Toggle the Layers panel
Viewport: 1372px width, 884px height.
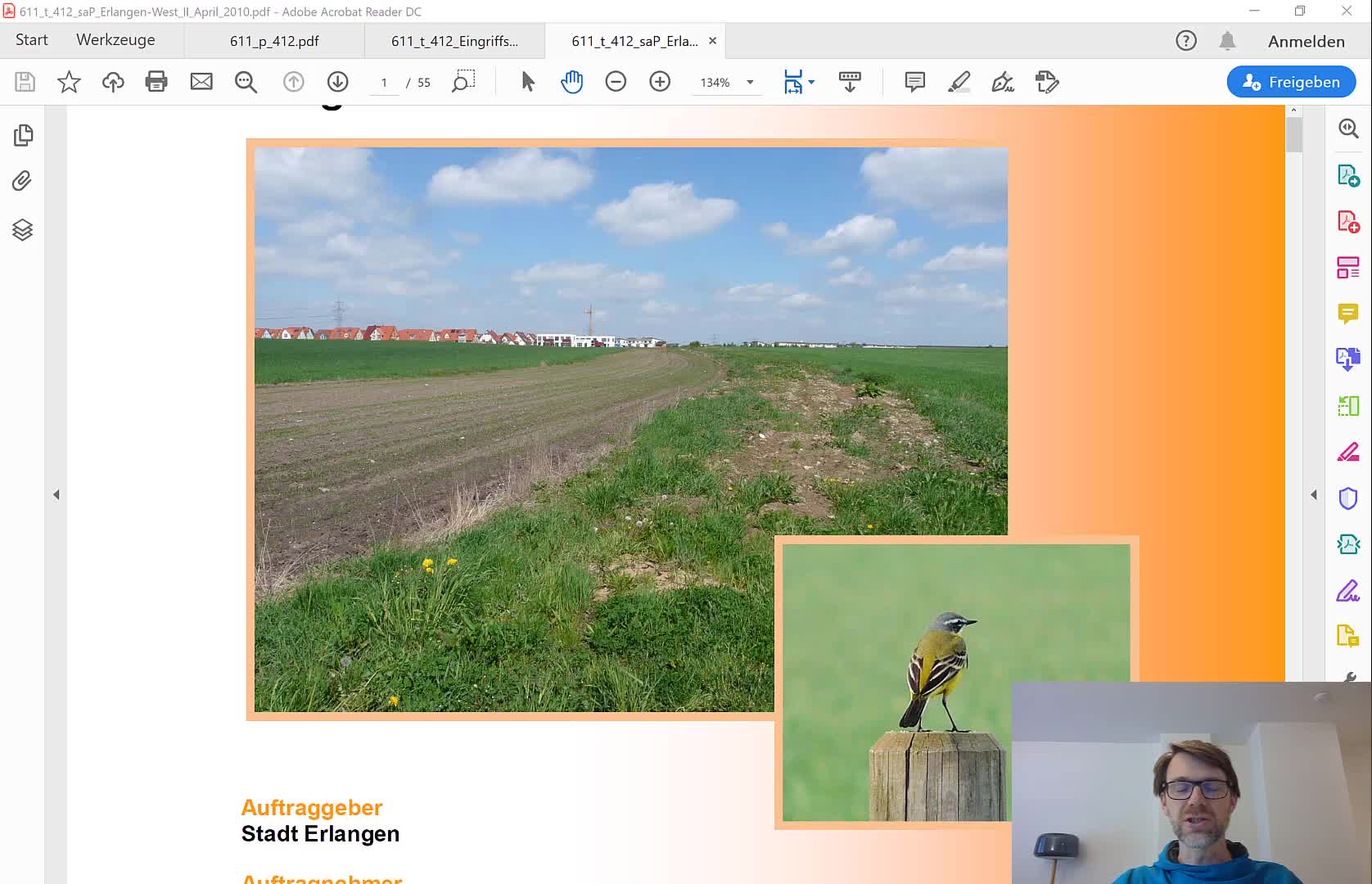coord(22,230)
